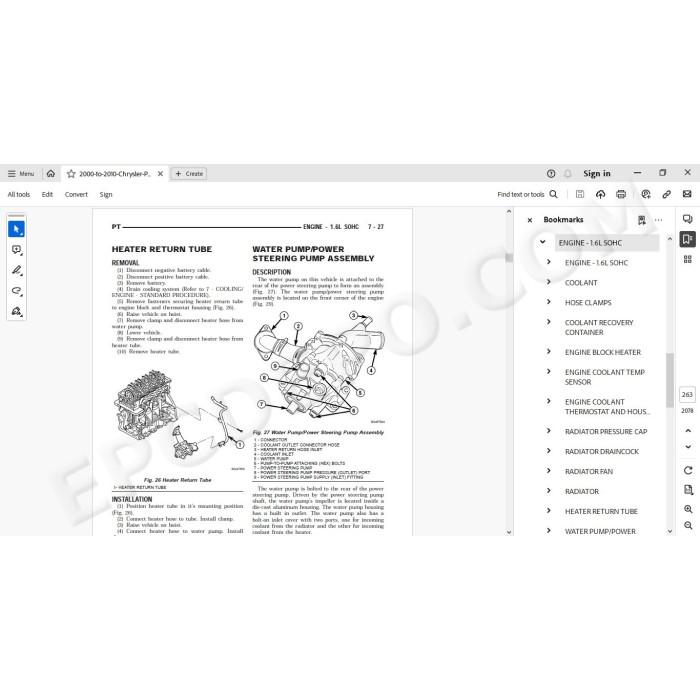Click the zoom out icon

688,526
